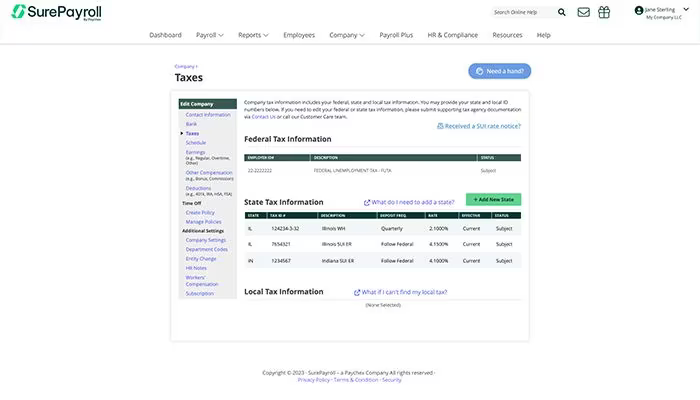Open Entity Change link
Image resolution: width=700 pixels, height=400 pixels.
click(201, 259)
